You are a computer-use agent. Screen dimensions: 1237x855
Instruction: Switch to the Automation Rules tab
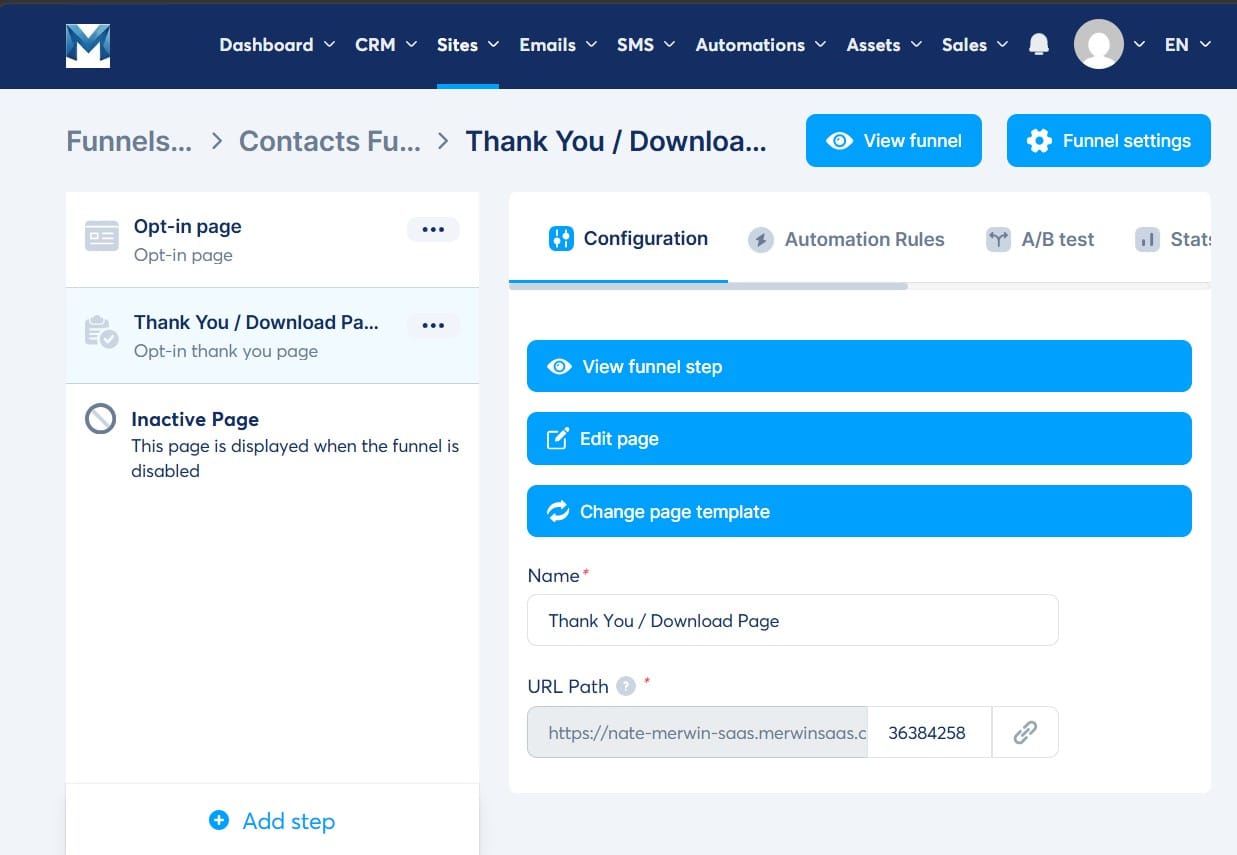[x=846, y=239]
